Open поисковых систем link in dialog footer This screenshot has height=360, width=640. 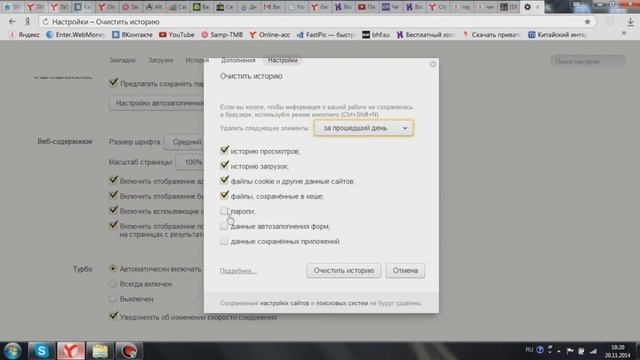(342, 303)
